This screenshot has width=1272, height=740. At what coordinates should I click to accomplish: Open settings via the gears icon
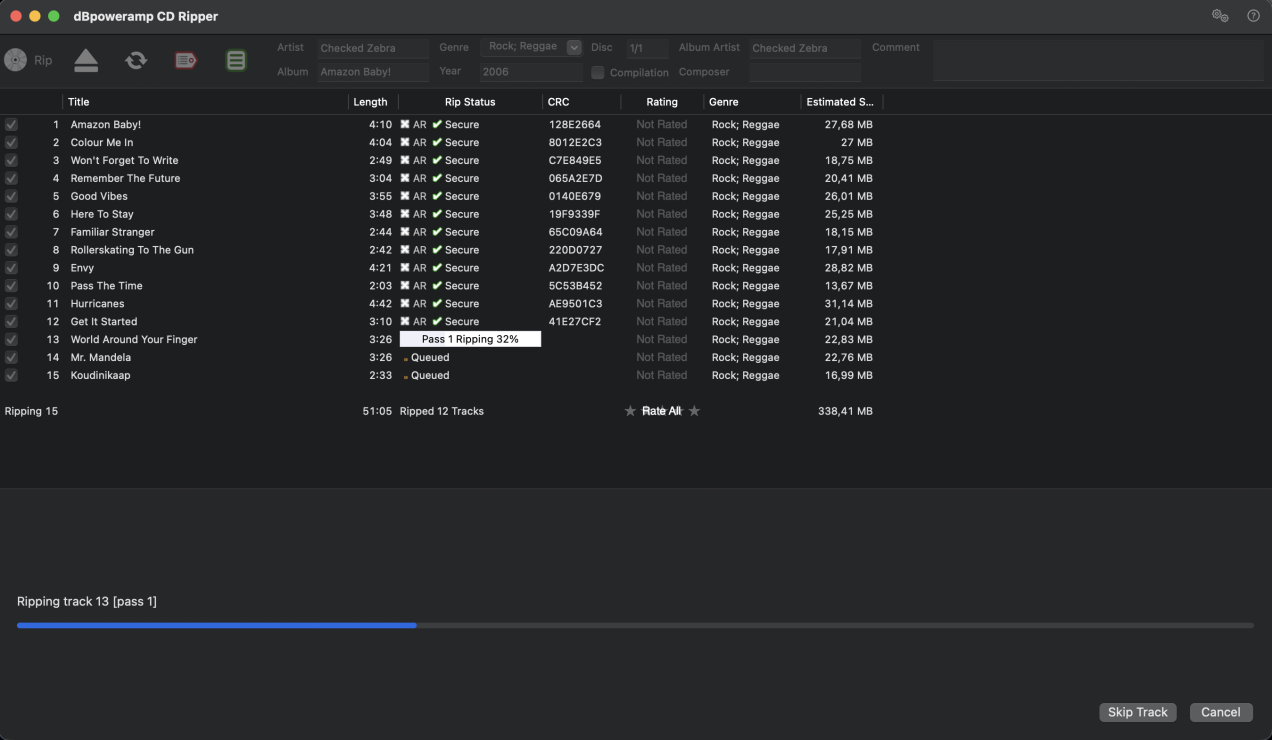[x=1220, y=16]
